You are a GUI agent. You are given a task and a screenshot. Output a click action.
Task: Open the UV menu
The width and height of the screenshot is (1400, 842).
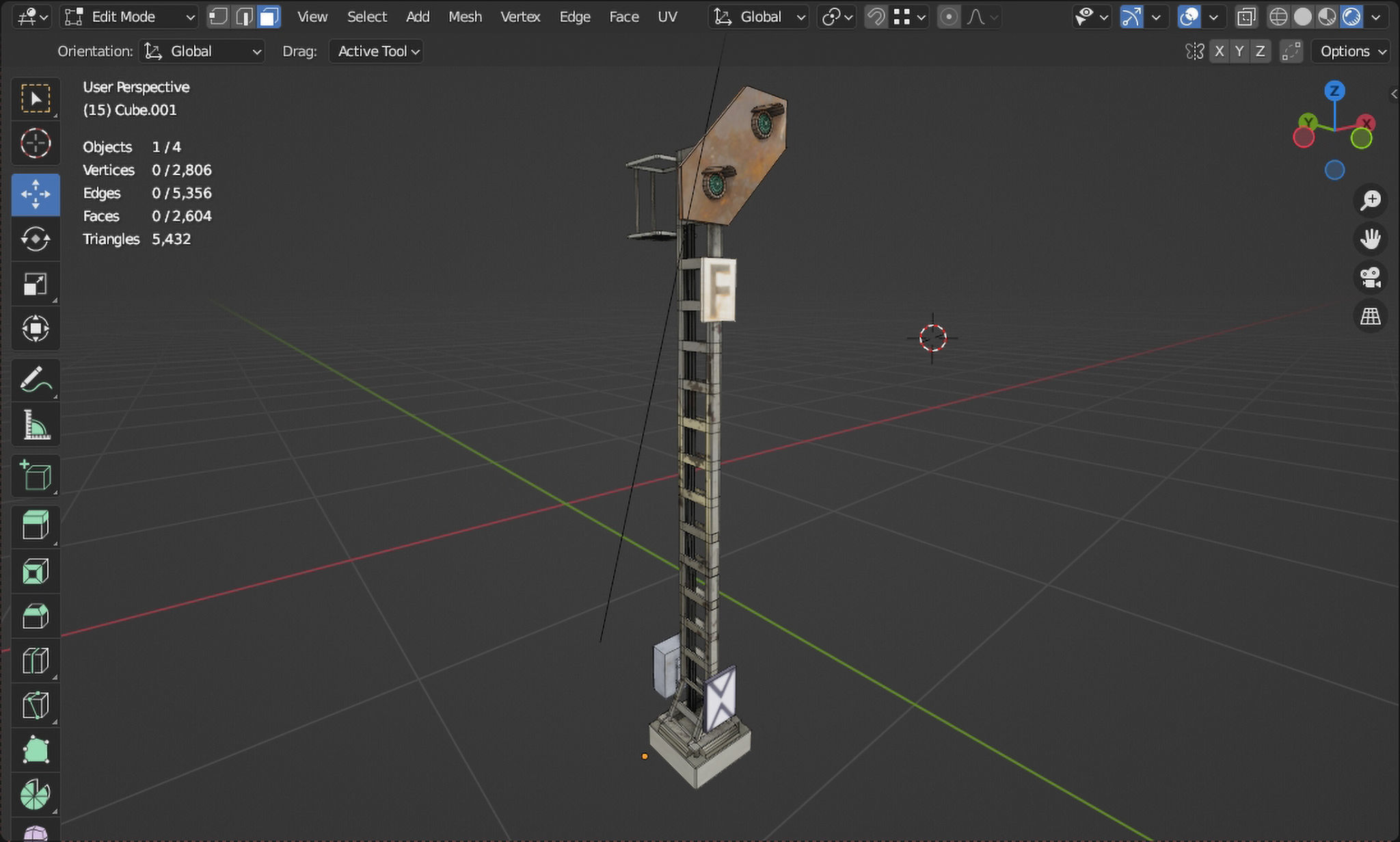667,16
